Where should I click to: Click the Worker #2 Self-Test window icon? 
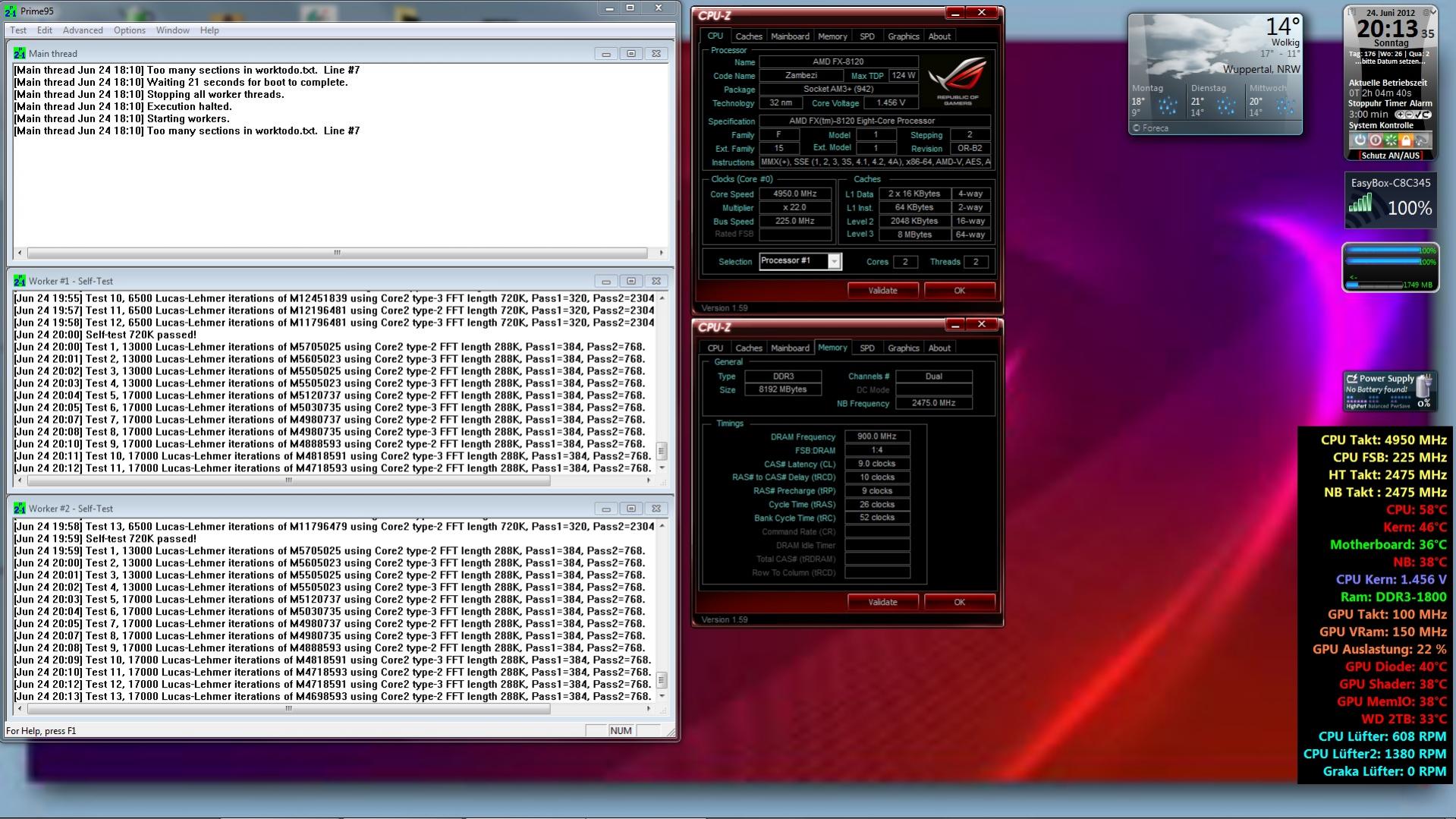[x=19, y=509]
